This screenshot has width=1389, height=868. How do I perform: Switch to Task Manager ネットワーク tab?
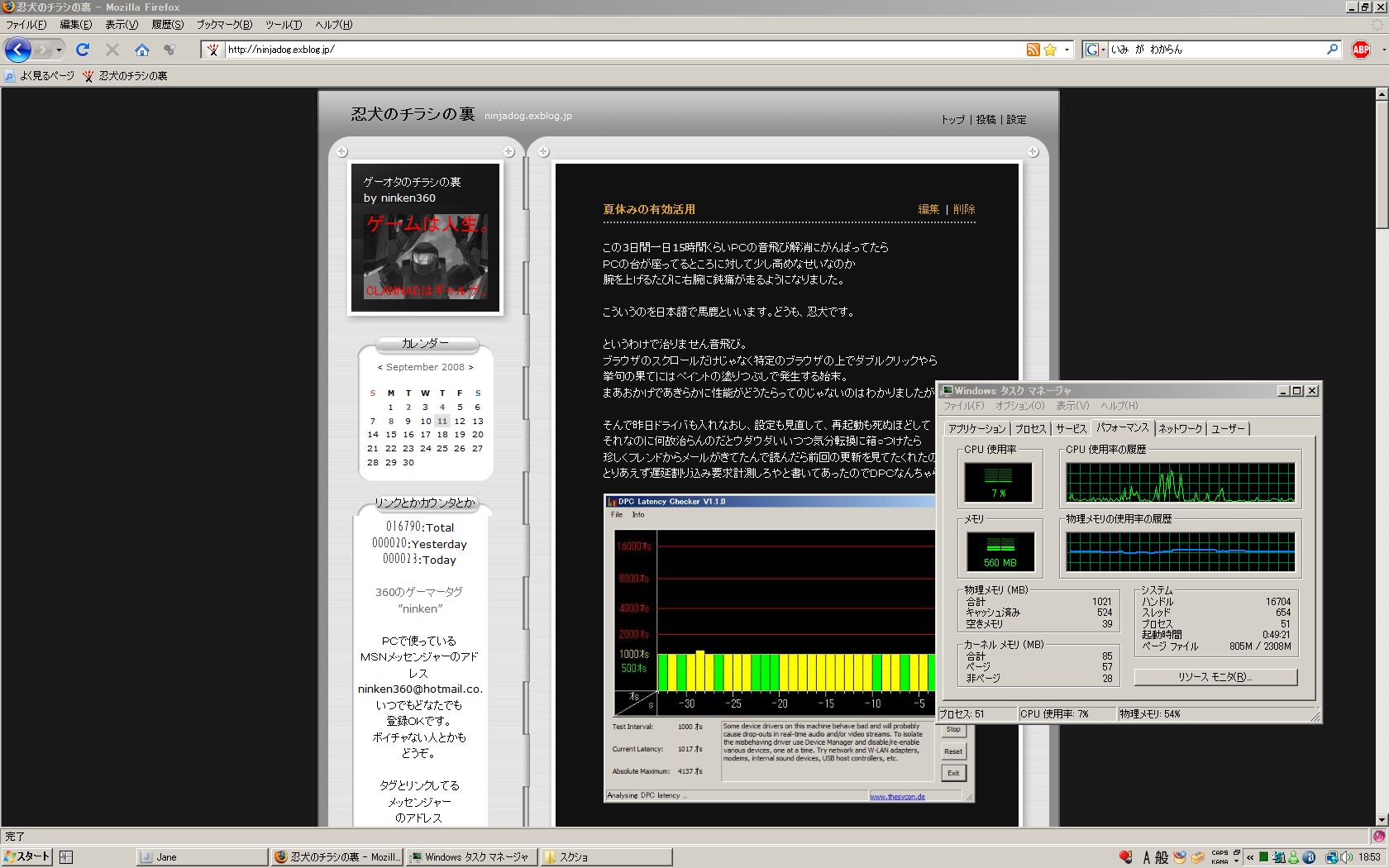1180,429
